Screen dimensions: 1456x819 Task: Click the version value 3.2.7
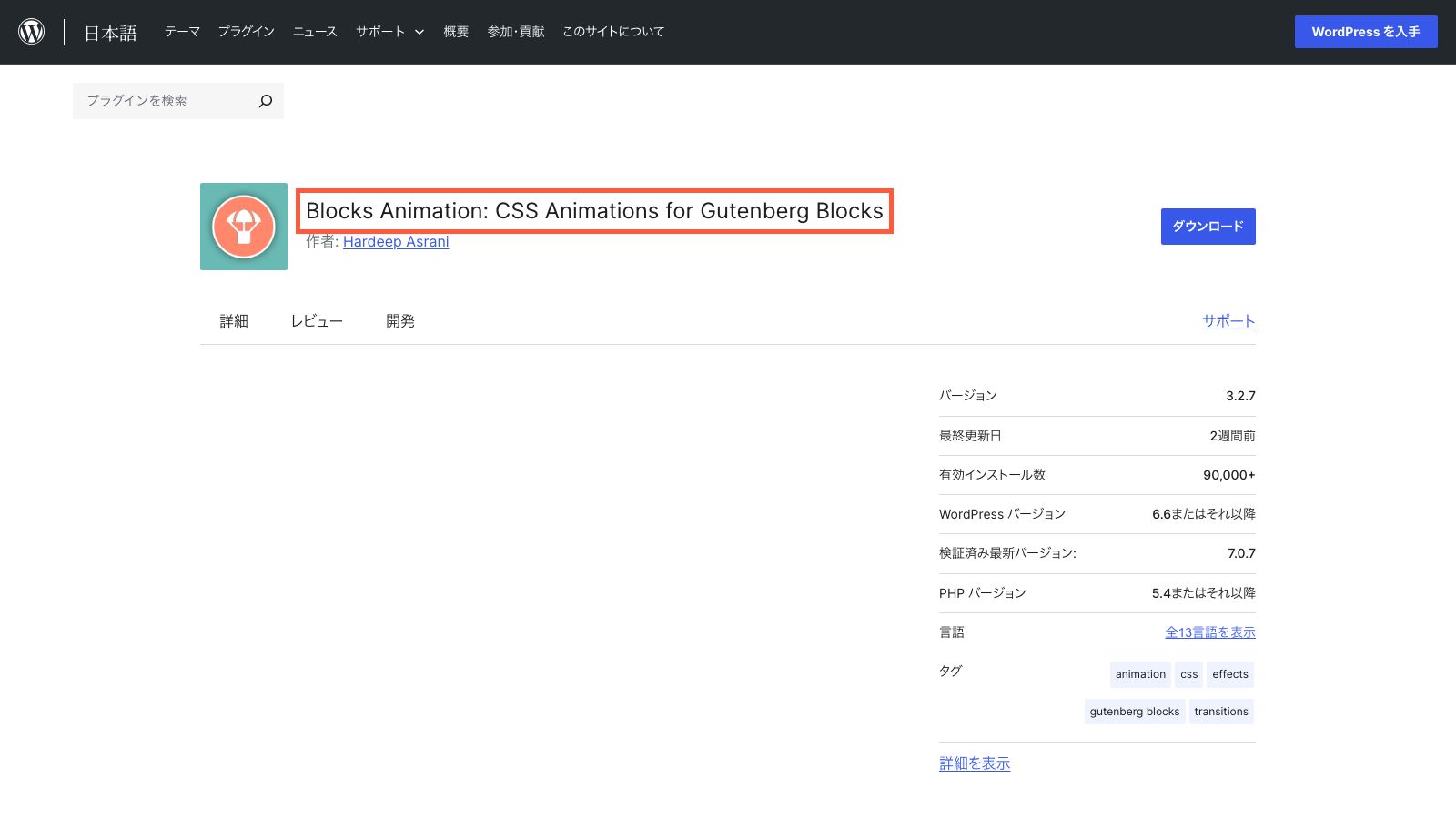(x=1240, y=396)
